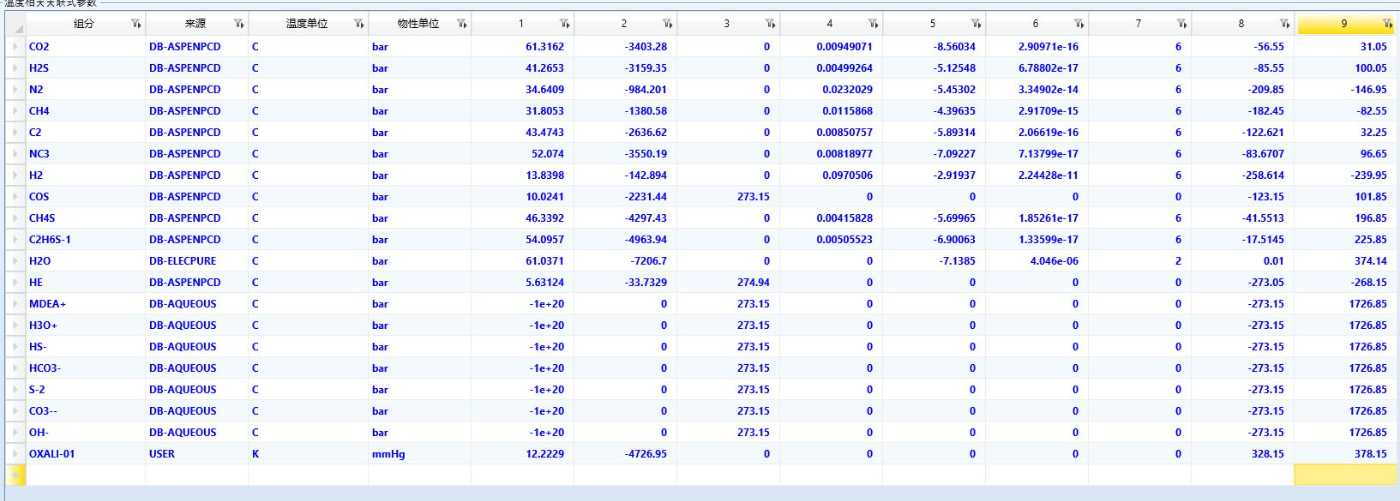Open the filter for the 组分 column
Screen dimensions: 1400x501
click(x=136, y=23)
